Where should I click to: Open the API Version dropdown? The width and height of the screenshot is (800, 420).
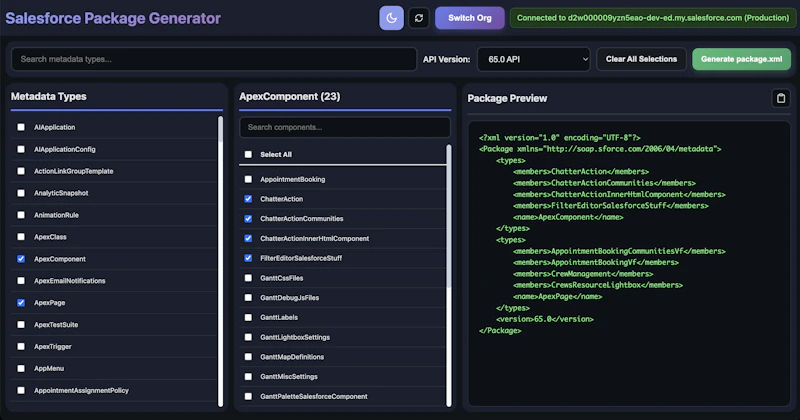tap(534, 59)
